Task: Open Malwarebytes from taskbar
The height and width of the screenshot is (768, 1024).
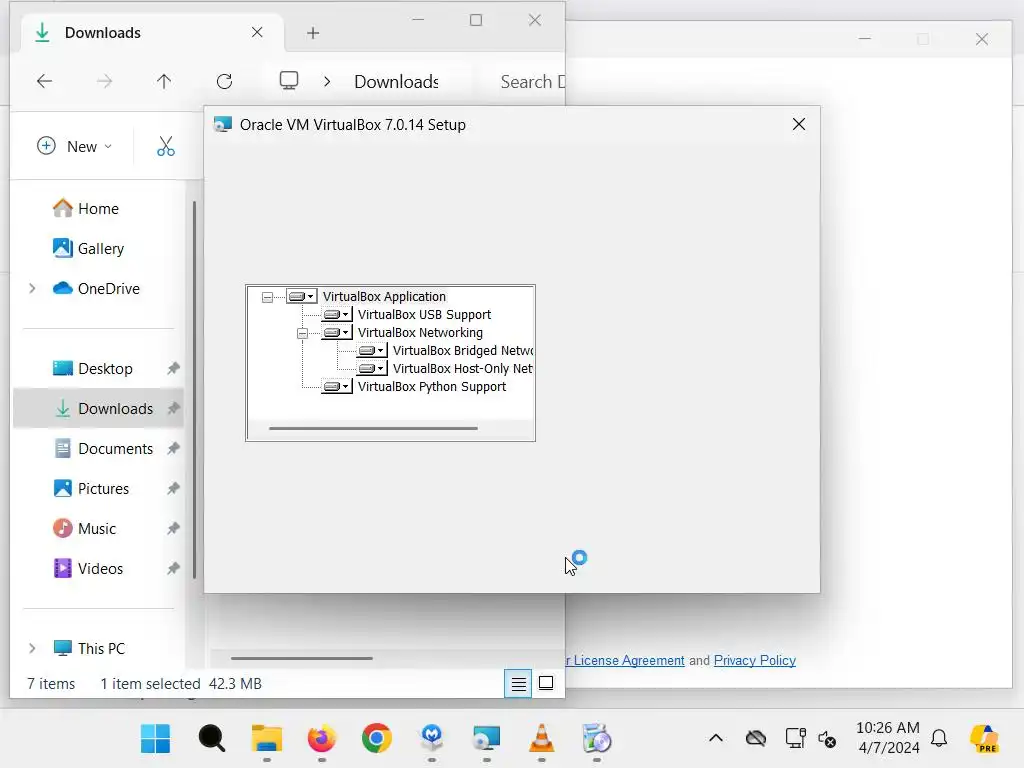Action: tap(432, 739)
